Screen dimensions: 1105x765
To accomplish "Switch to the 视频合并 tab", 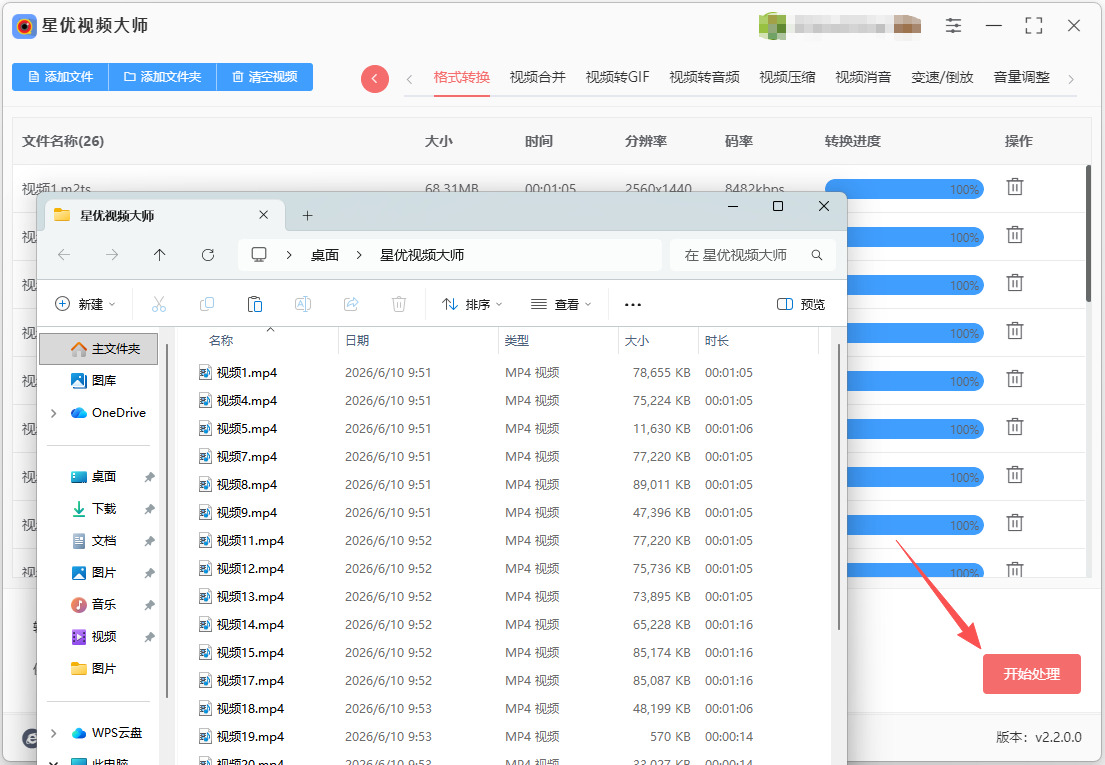I will pyautogui.click(x=538, y=77).
